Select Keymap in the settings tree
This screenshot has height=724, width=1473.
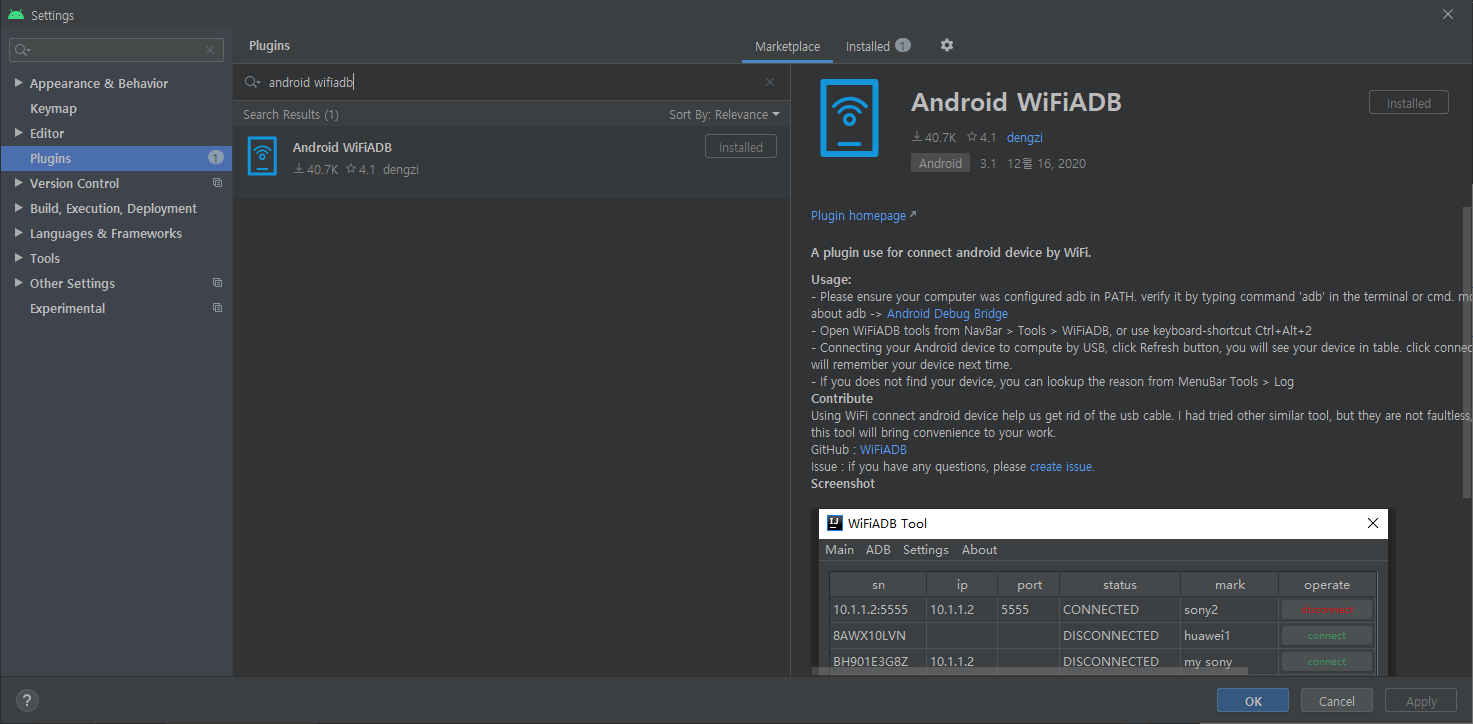(53, 108)
